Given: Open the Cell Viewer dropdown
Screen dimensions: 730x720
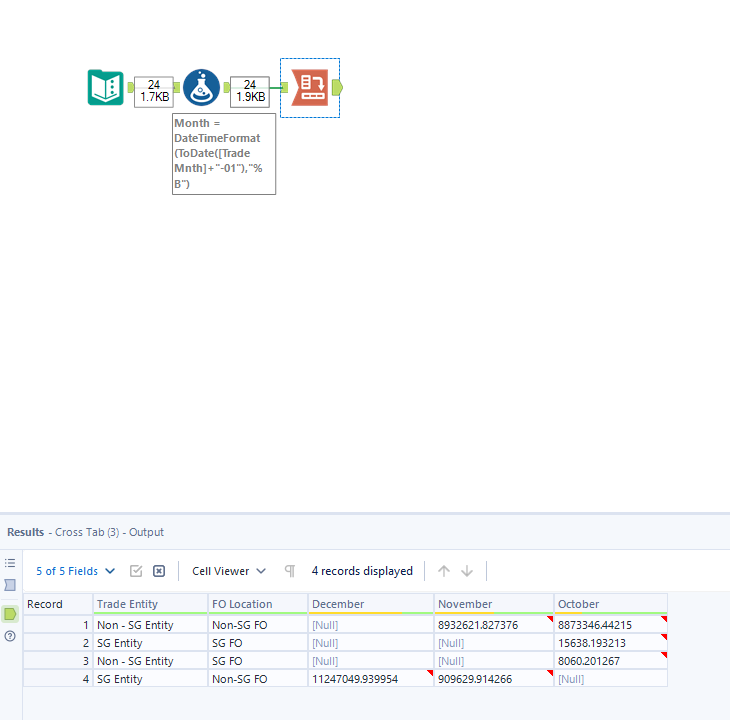Looking at the screenshot, I should coord(229,571).
